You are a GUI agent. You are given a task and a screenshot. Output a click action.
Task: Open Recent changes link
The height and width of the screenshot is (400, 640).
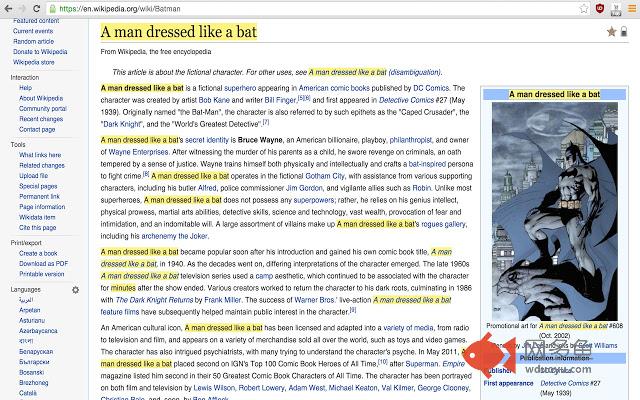click(41, 119)
